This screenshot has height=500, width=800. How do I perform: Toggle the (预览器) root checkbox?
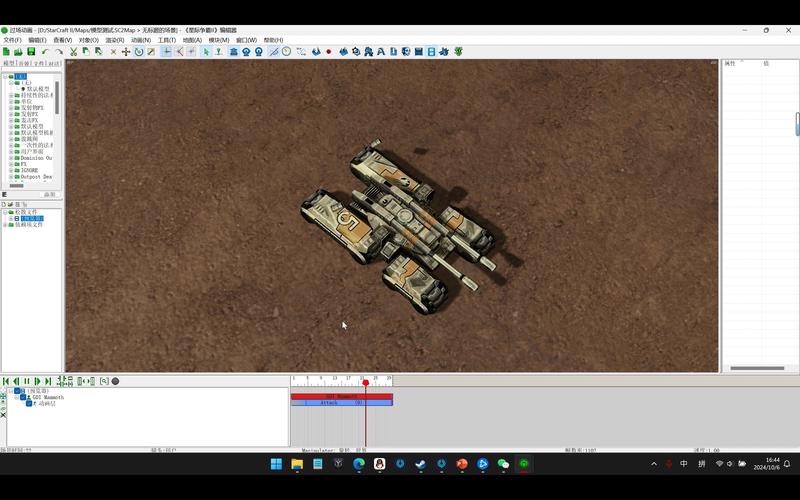click(x=18, y=391)
